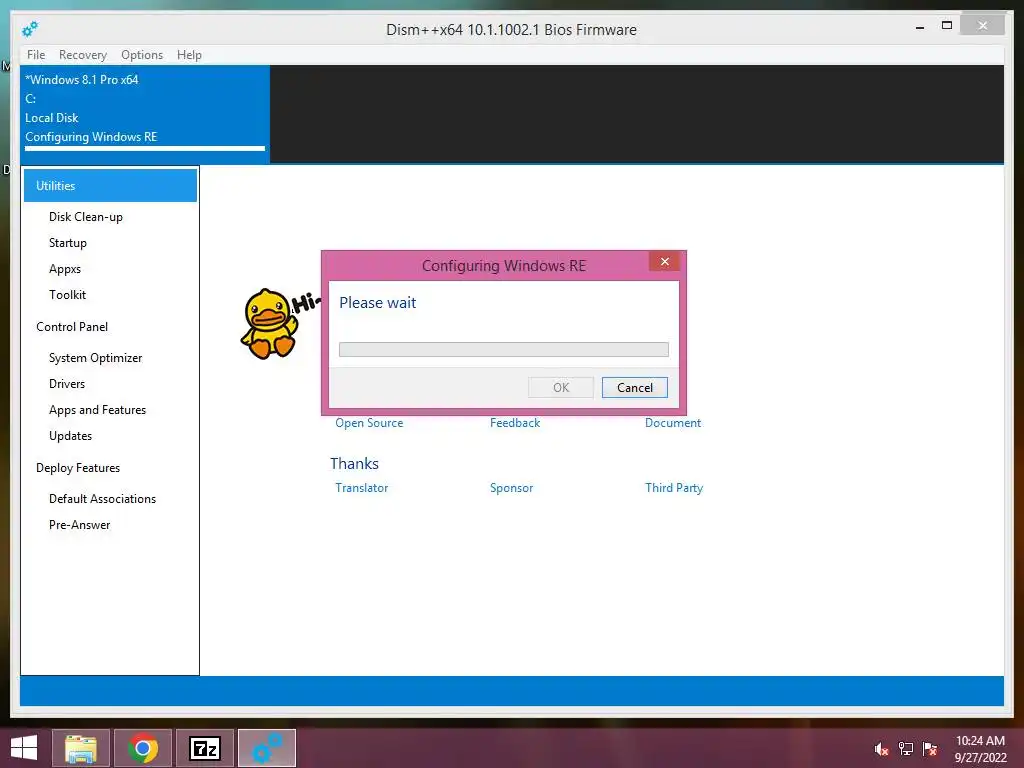Screen dimensions: 1024x768
Task: Open 7-Zip from the taskbar
Action: (x=205, y=748)
